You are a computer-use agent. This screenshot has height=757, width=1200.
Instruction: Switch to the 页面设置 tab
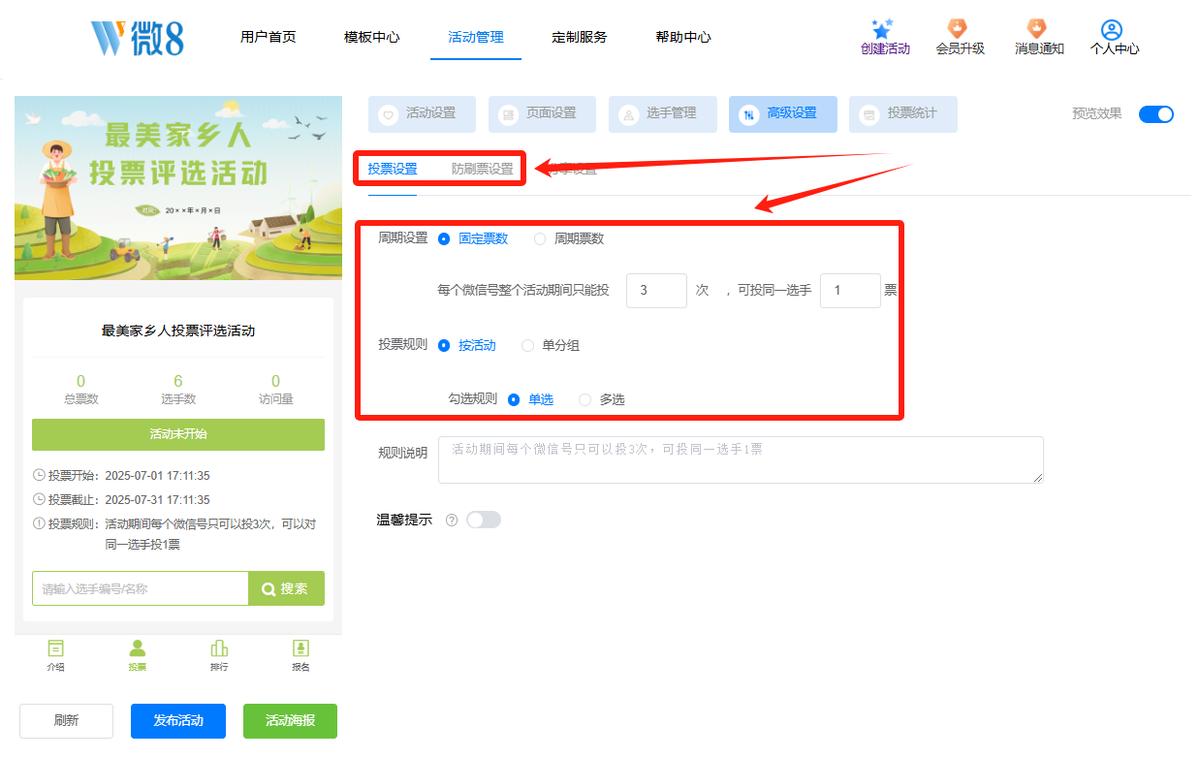click(542, 114)
